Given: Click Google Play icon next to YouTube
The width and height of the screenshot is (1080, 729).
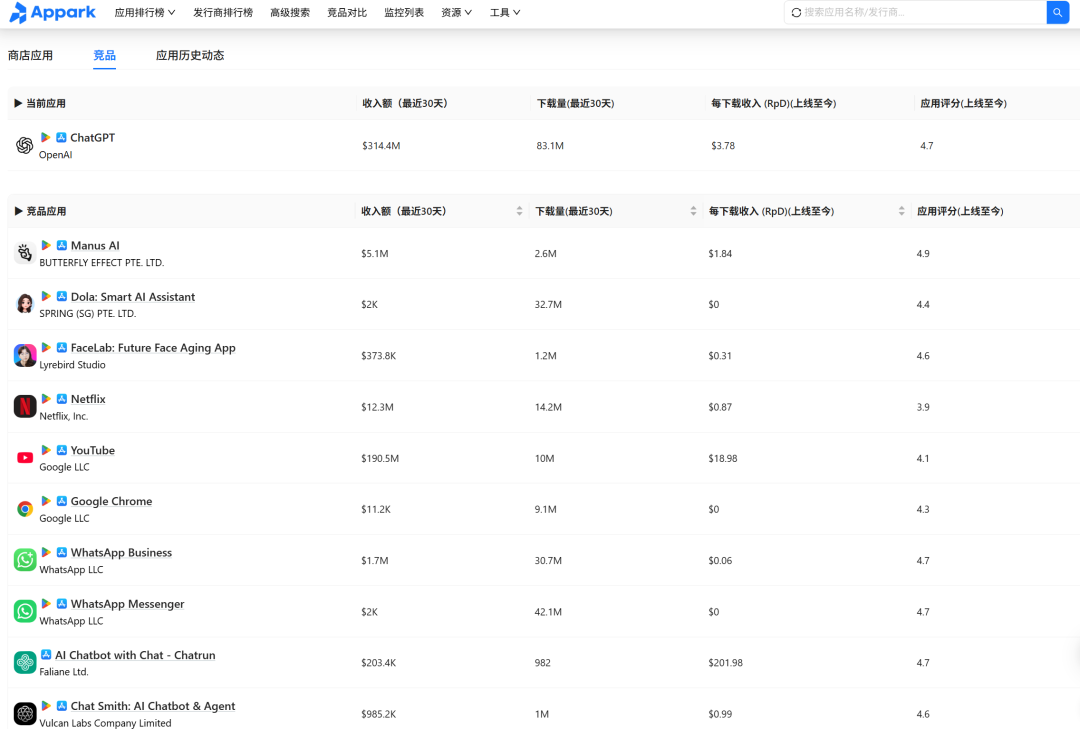Looking at the screenshot, I should pos(46,450).
